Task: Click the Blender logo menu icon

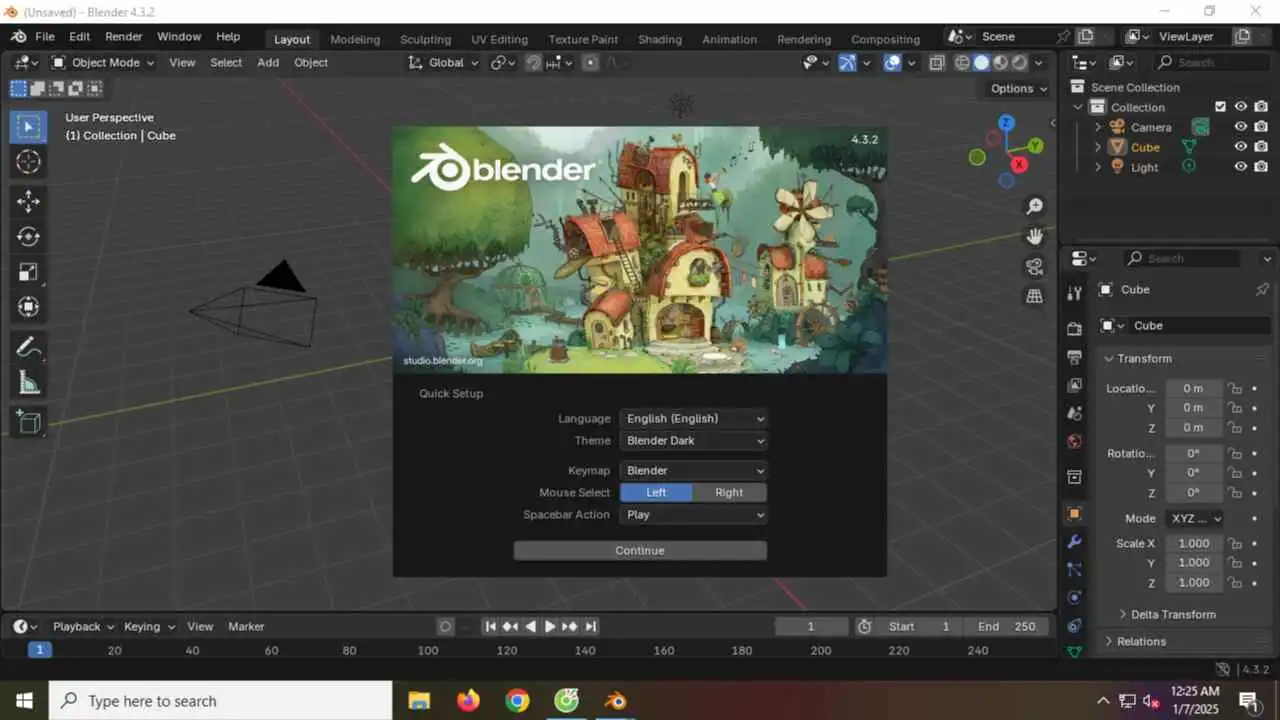Action: tap(18, 36)
